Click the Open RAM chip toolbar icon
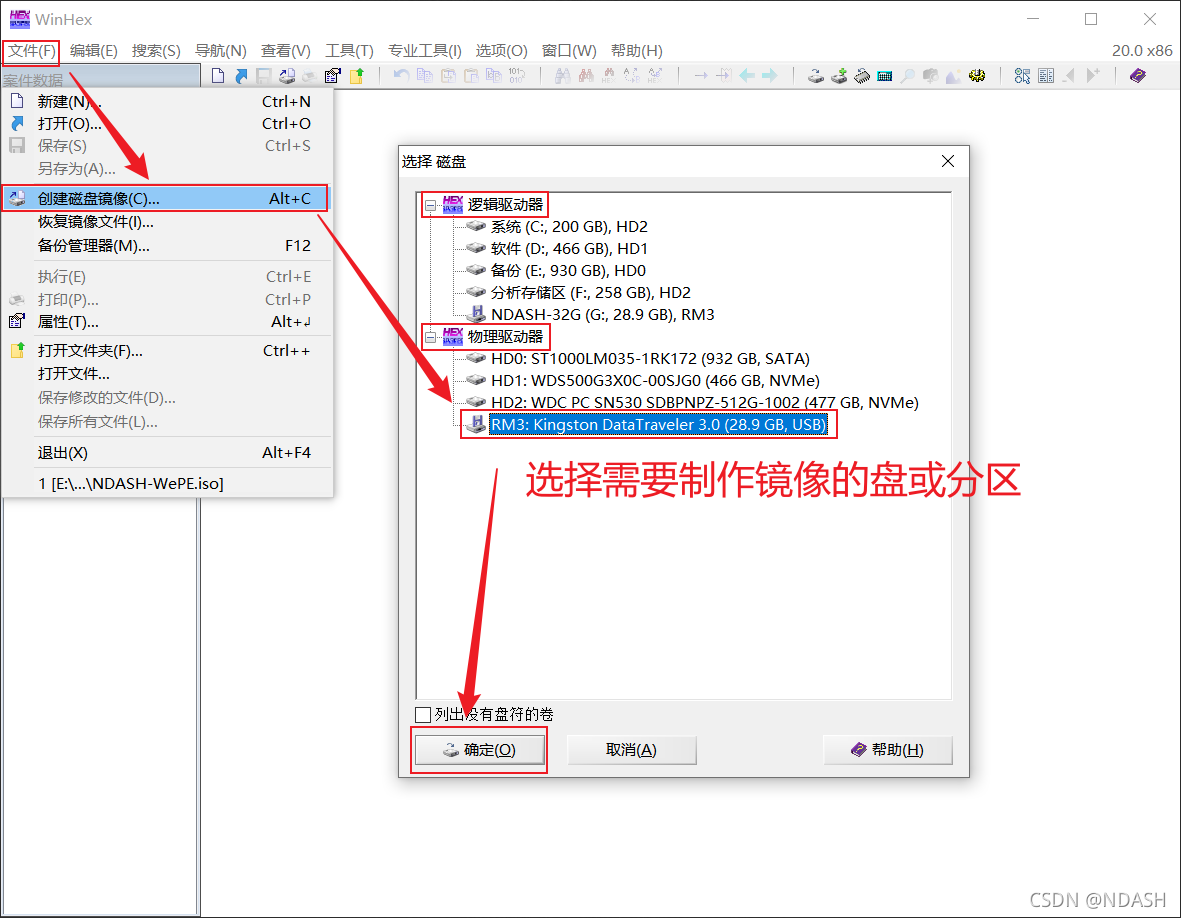Image resolution: width=1181 pixels, height=918 pixels. point(862,75)
